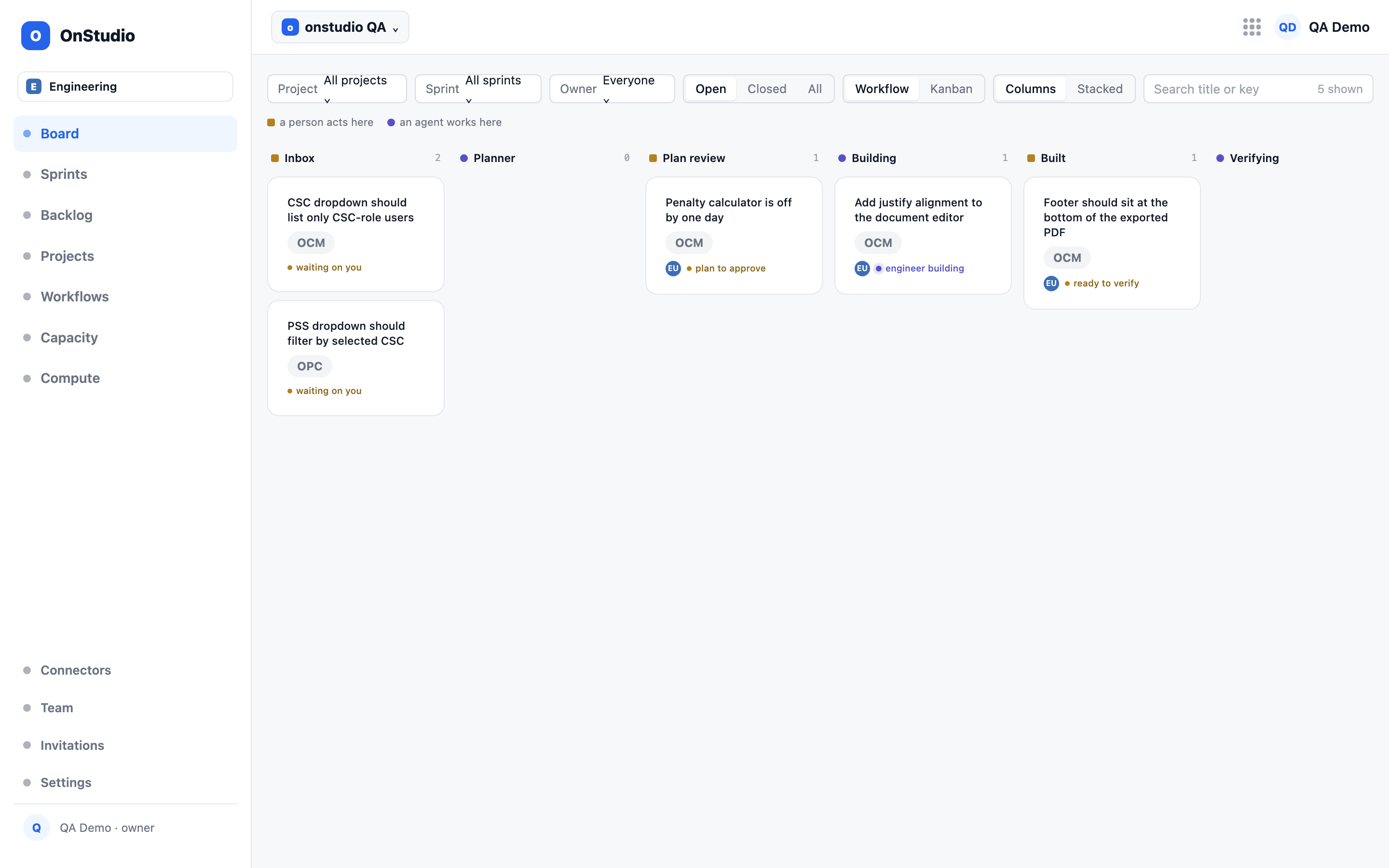The width and height of the screenshot is (1389, 868).
Task: Open the Sprint filter dropdown
Action: 477,89
